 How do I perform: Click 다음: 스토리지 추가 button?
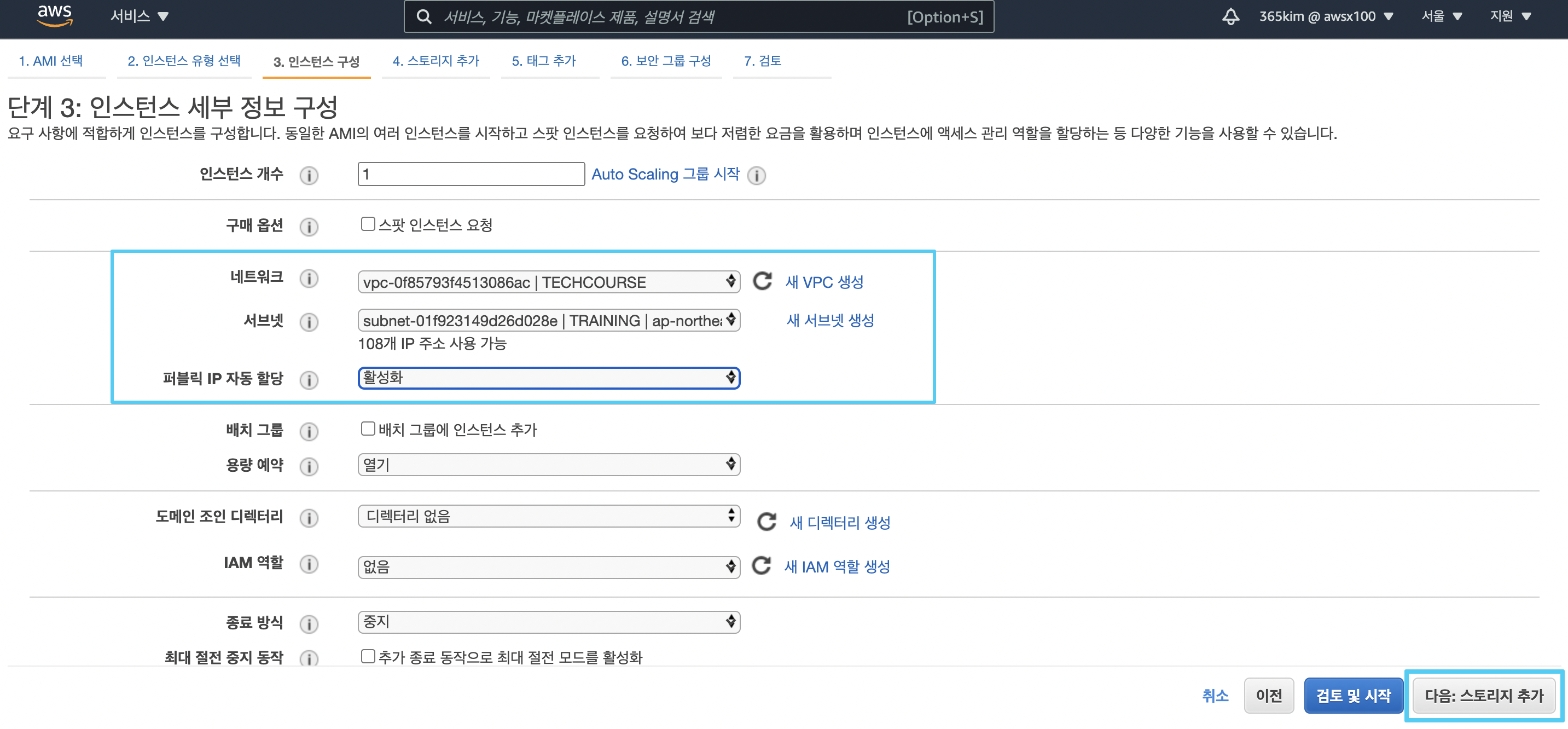tap(1483, 696)
